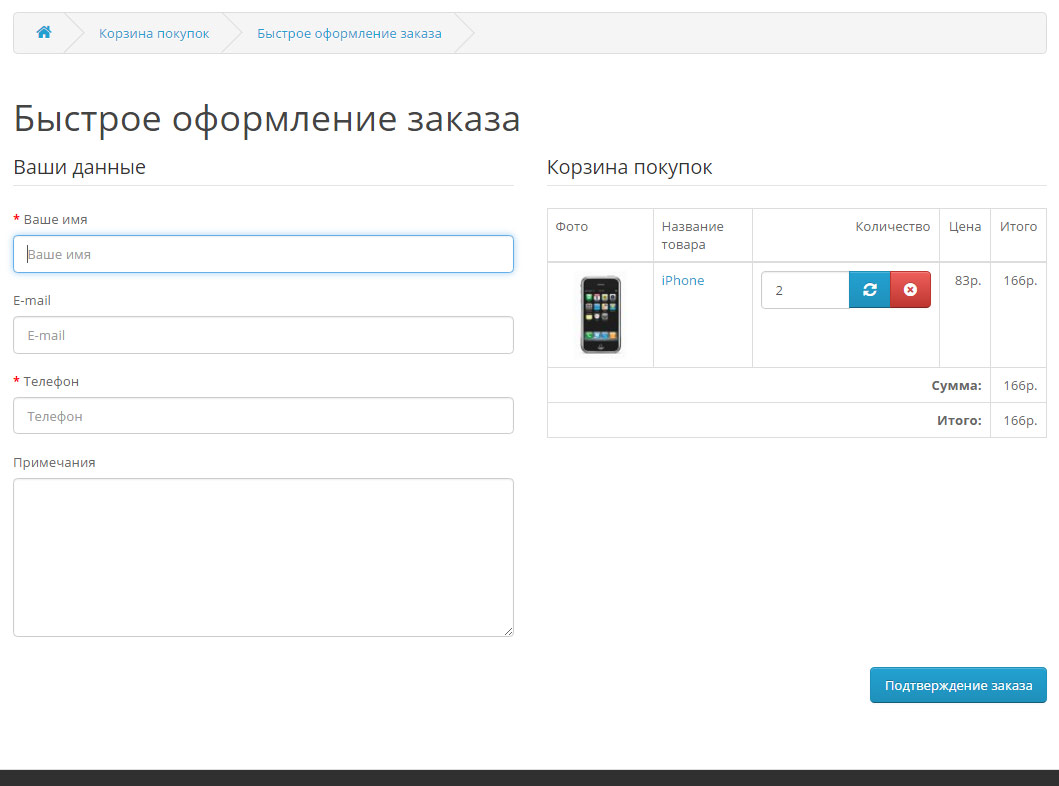1059x786 pixels.
Task: Click the Количество column header
Action: [892, 227]
